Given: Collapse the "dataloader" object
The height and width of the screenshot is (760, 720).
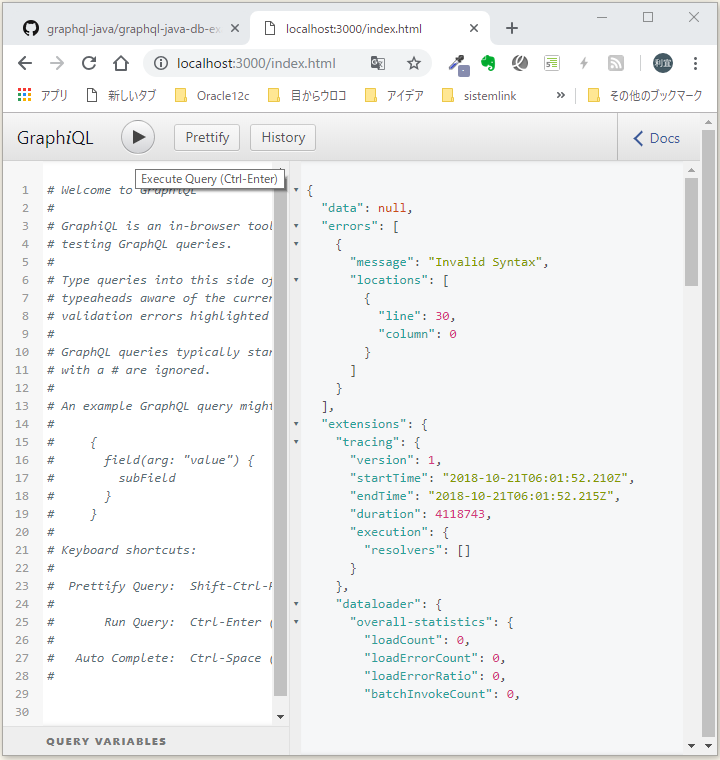Looking at the screenshot, I should [296, 604].
